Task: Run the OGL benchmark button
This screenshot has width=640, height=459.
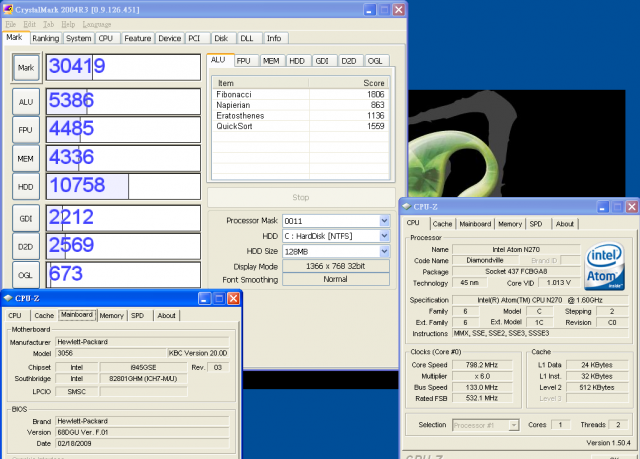Action: click(26, 275)
